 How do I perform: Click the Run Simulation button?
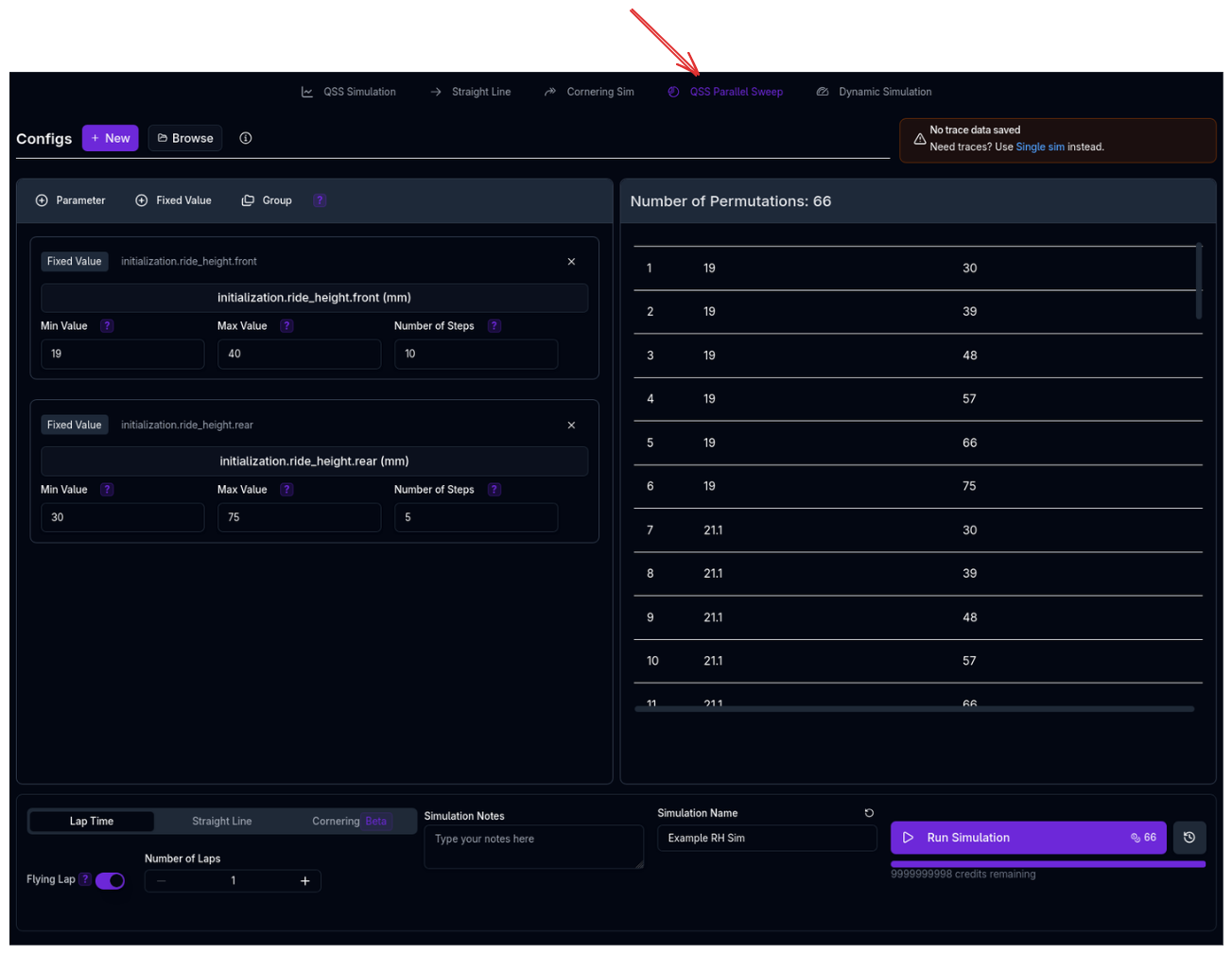(x=1028, y=838)
